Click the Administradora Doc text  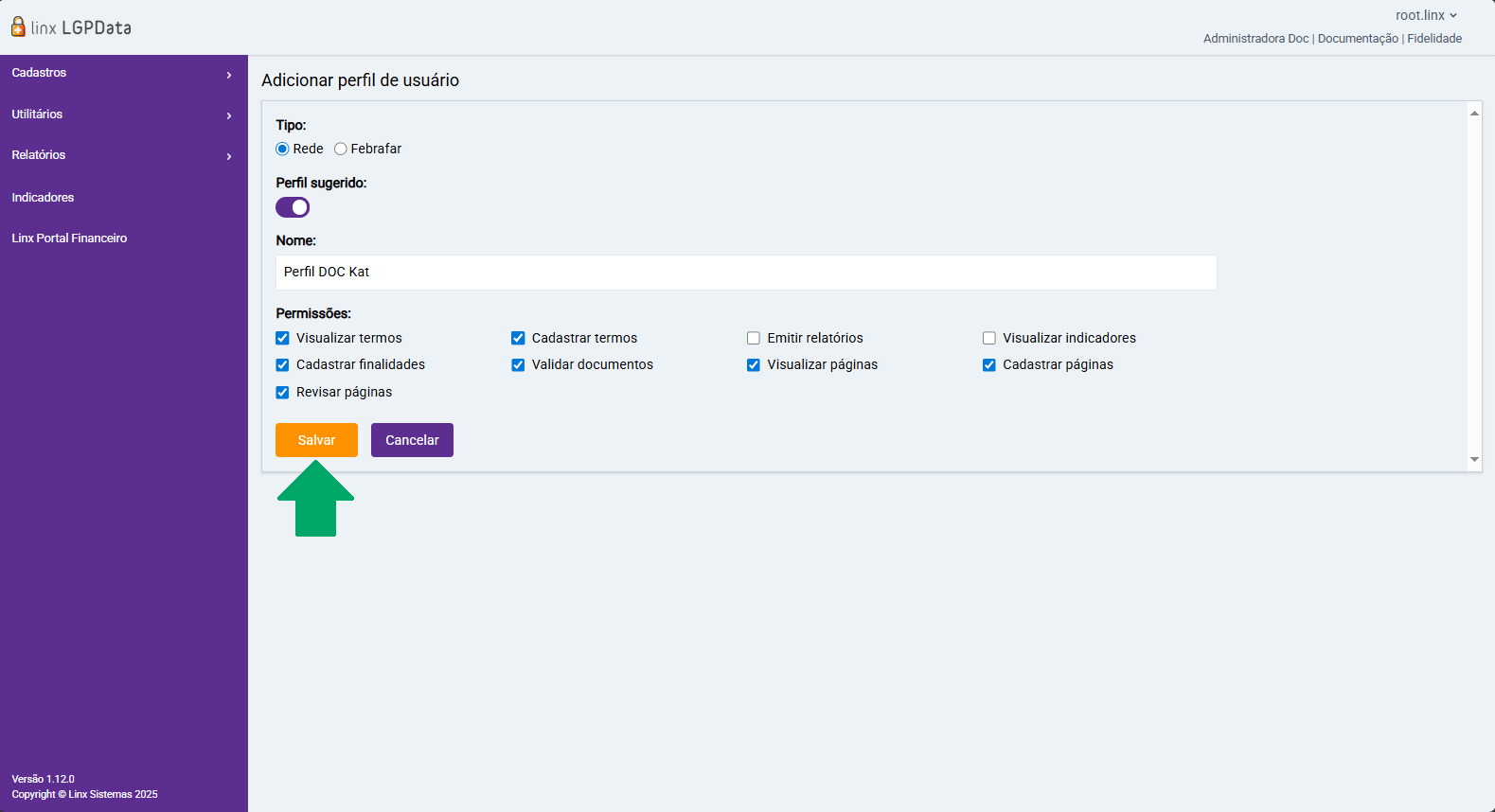click(x=1255, y=39)
